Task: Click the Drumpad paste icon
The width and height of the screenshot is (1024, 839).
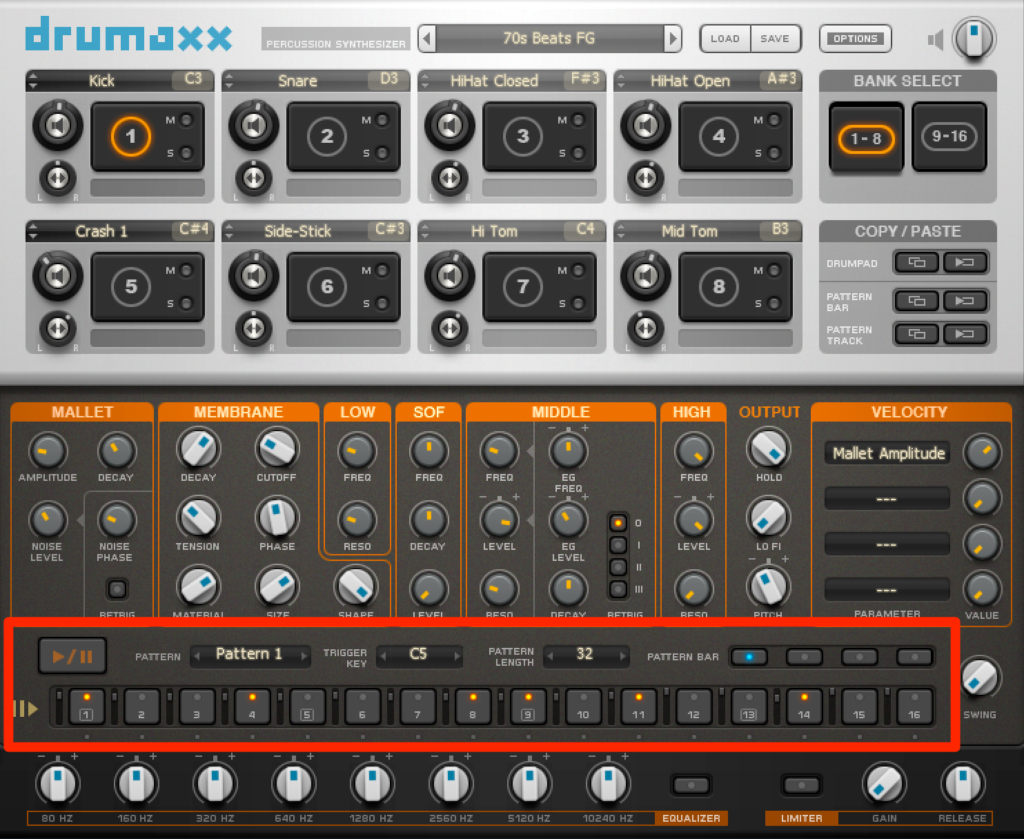Action: pos(965,262)
